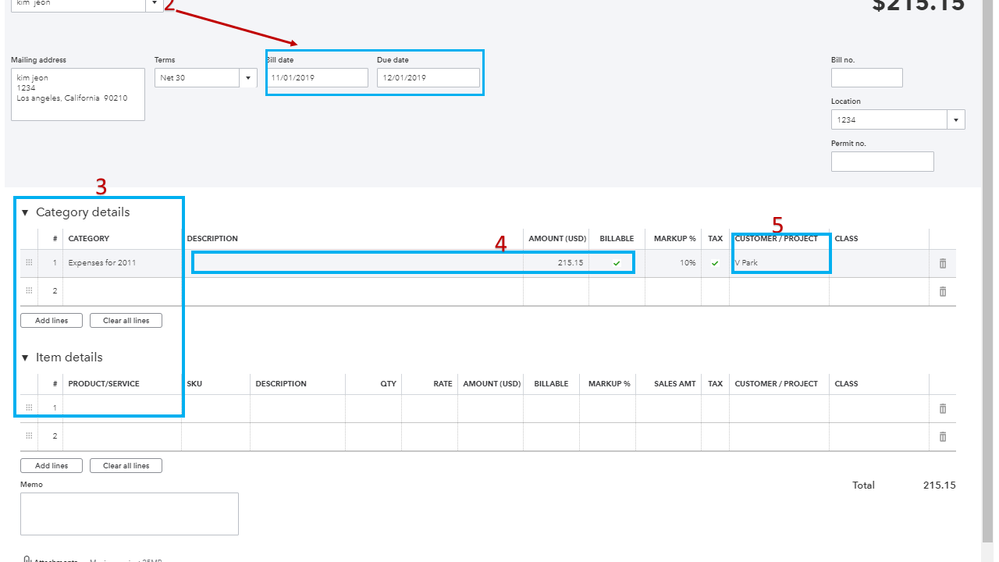
Task: Edit the Bill date field
Action: tap(317, 78)
